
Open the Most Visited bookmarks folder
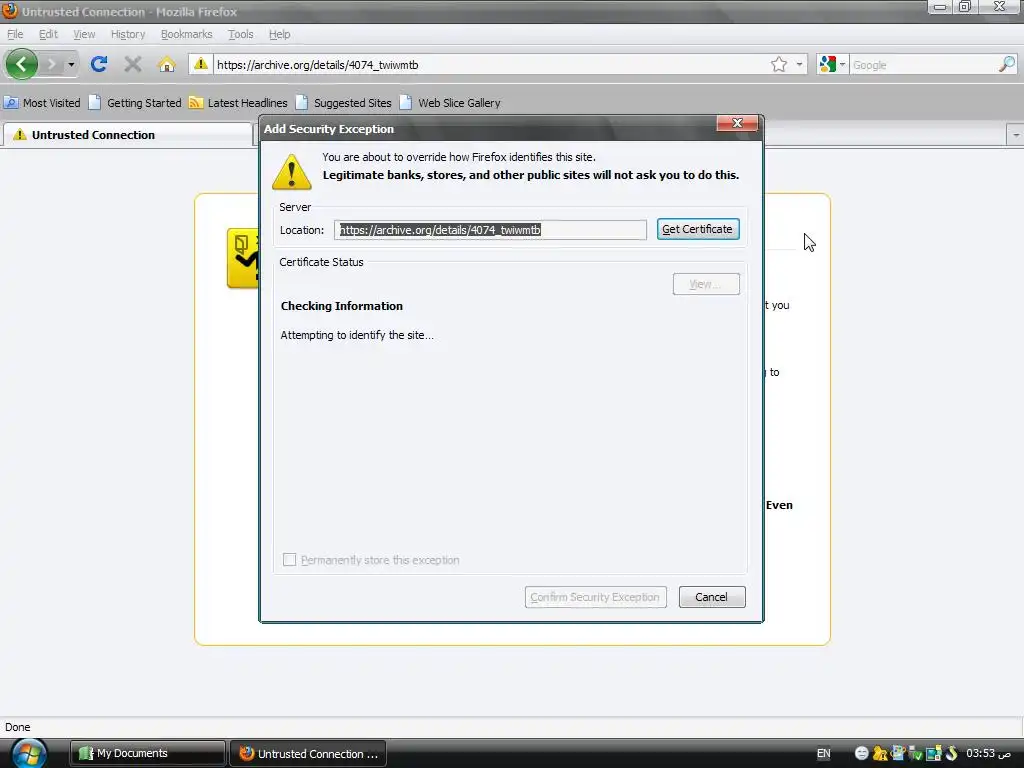coord(42,103)
